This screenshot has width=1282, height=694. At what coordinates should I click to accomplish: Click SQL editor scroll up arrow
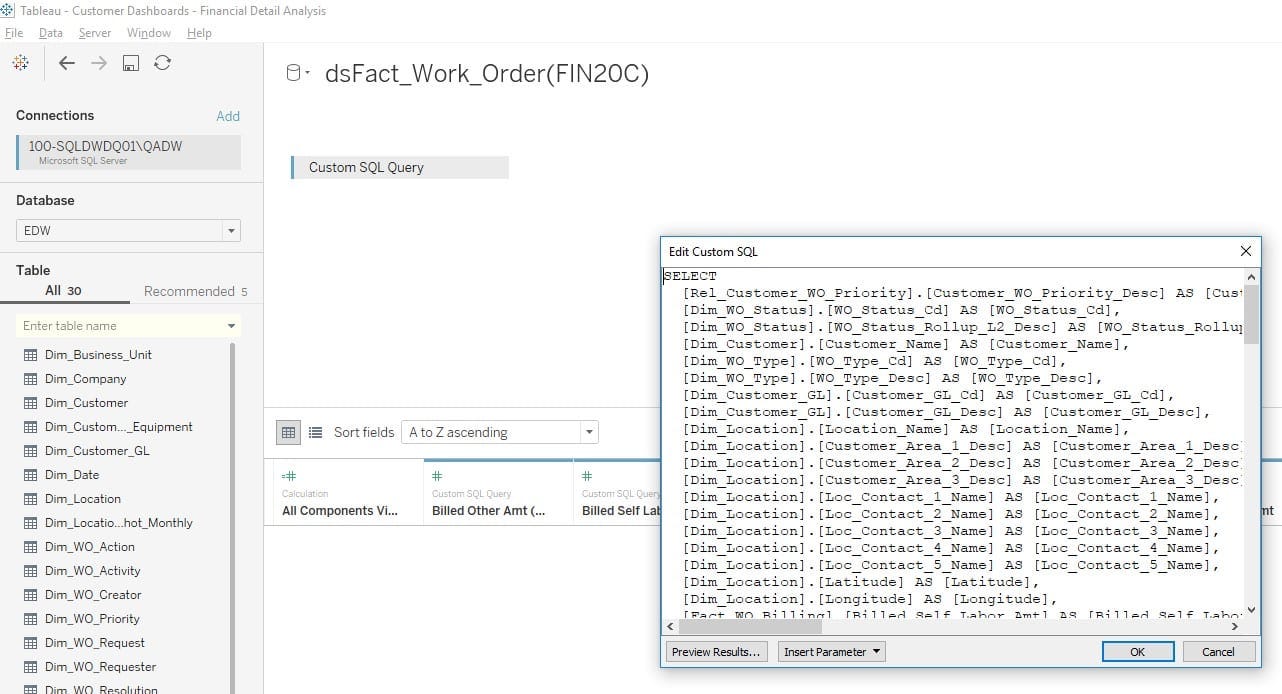pos(1251,276)
